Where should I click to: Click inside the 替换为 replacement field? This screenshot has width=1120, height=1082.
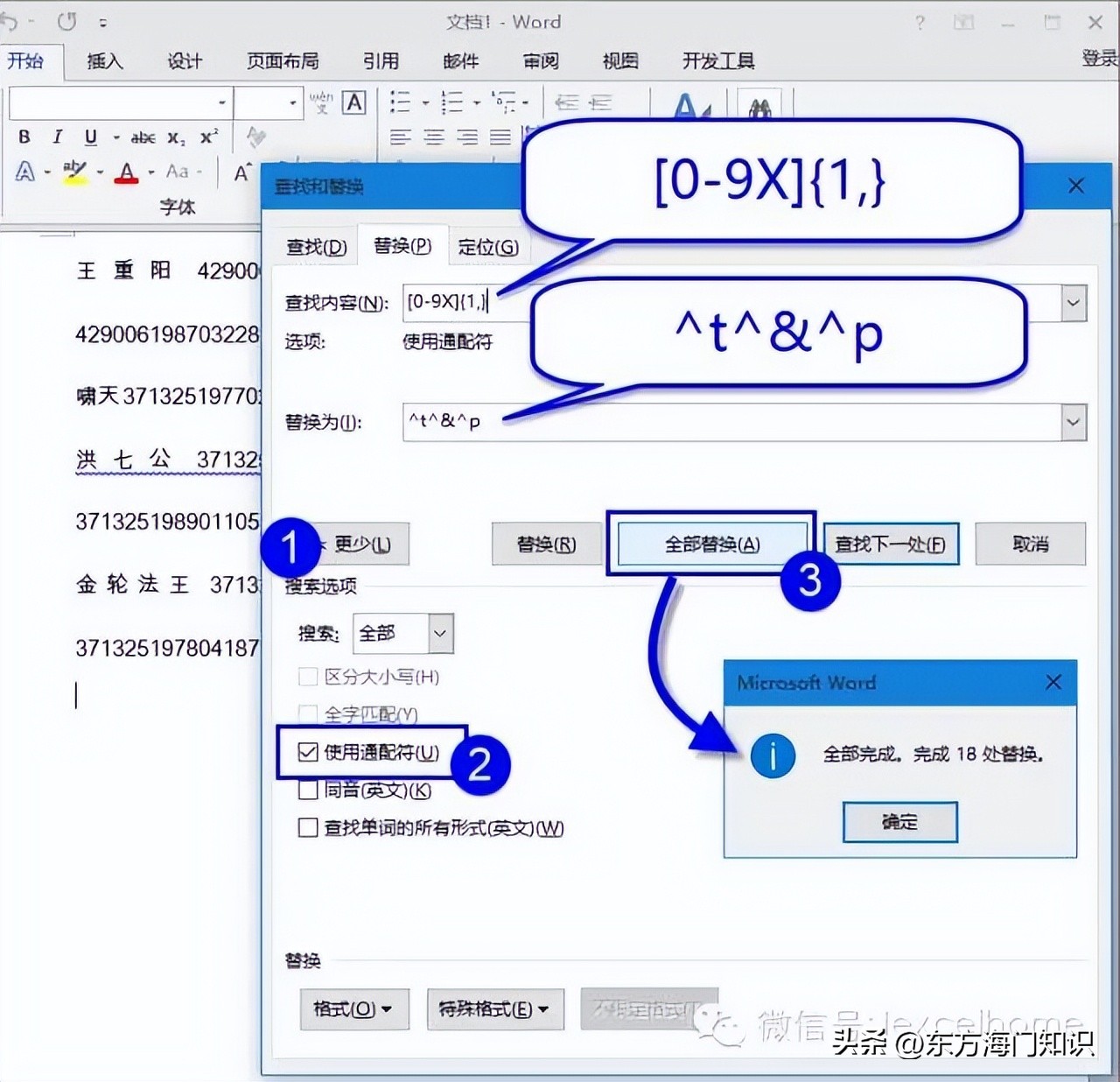click(x=612, y=422)
